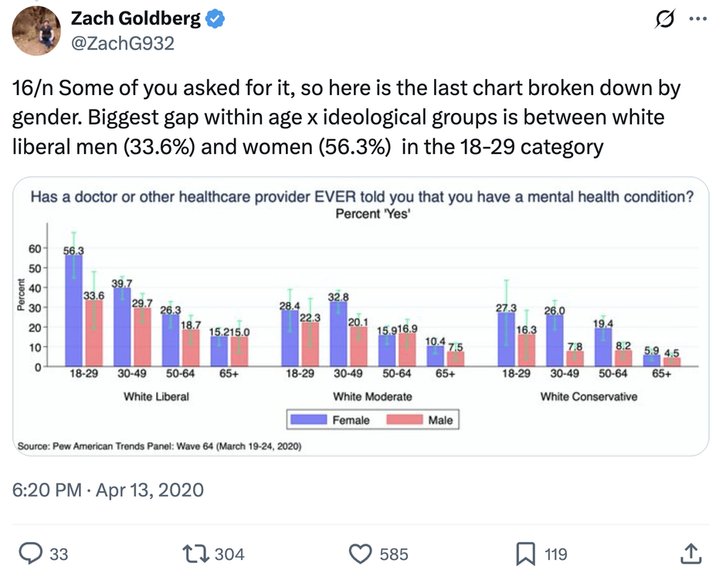Click the Grok slashed circle icon

[665, 19]
